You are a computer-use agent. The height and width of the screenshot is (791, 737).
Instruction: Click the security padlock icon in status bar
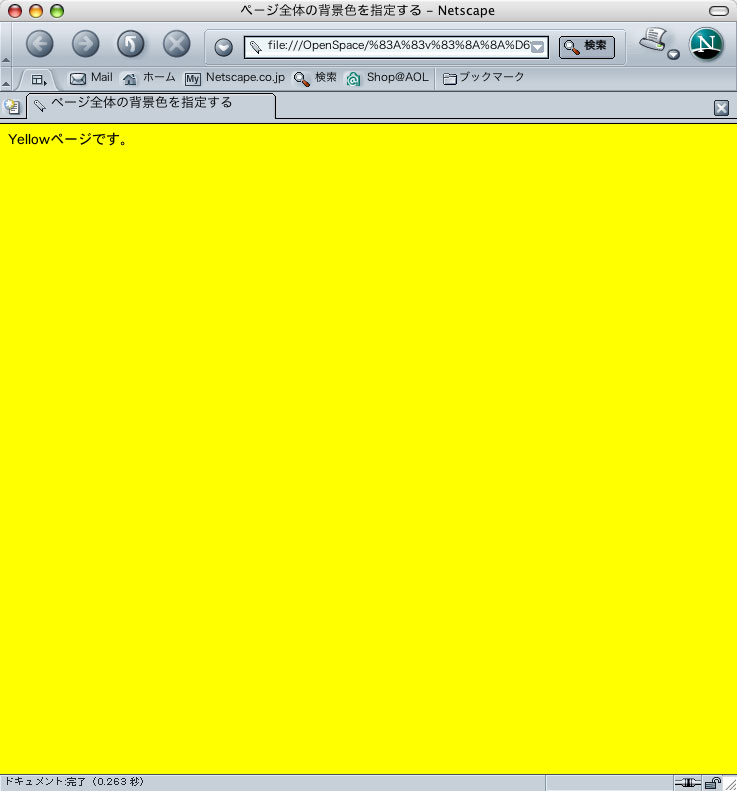click(x=712, y=783)
